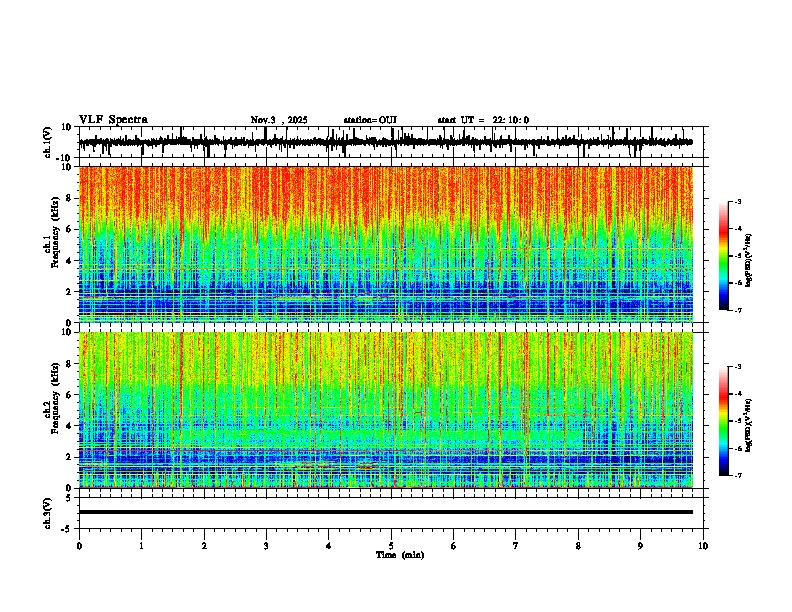Click the ch.2 spectrogram panel

[386, 410]
